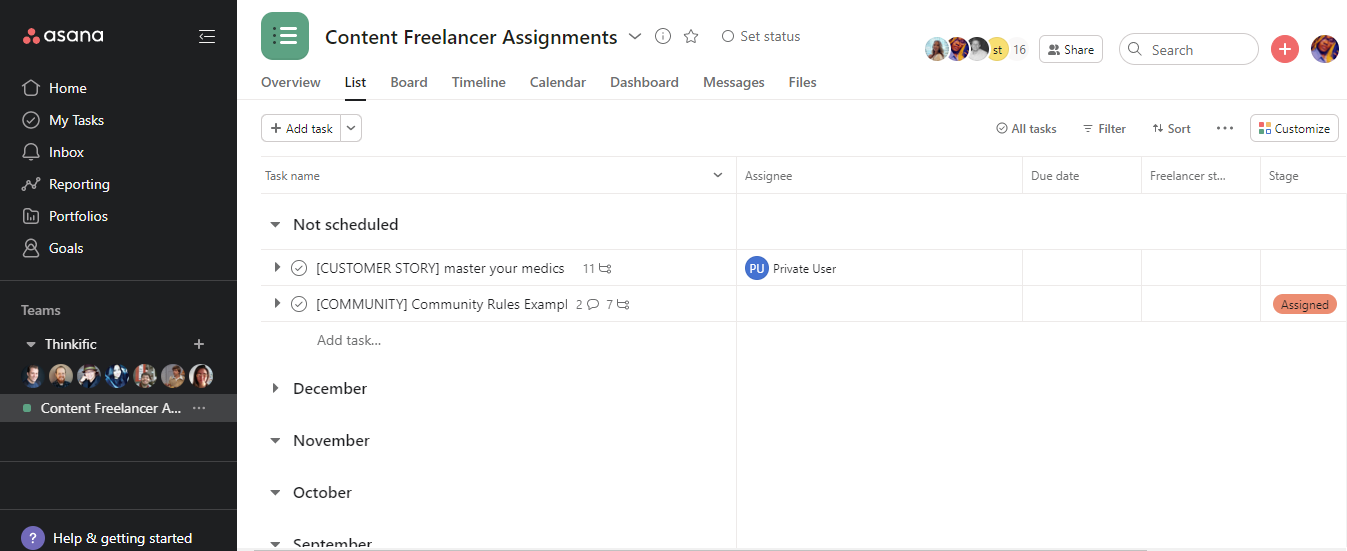The height and width of the screenshot is (551, 1347).
Task: Click the Asana logo
Action: pos(63,36)
